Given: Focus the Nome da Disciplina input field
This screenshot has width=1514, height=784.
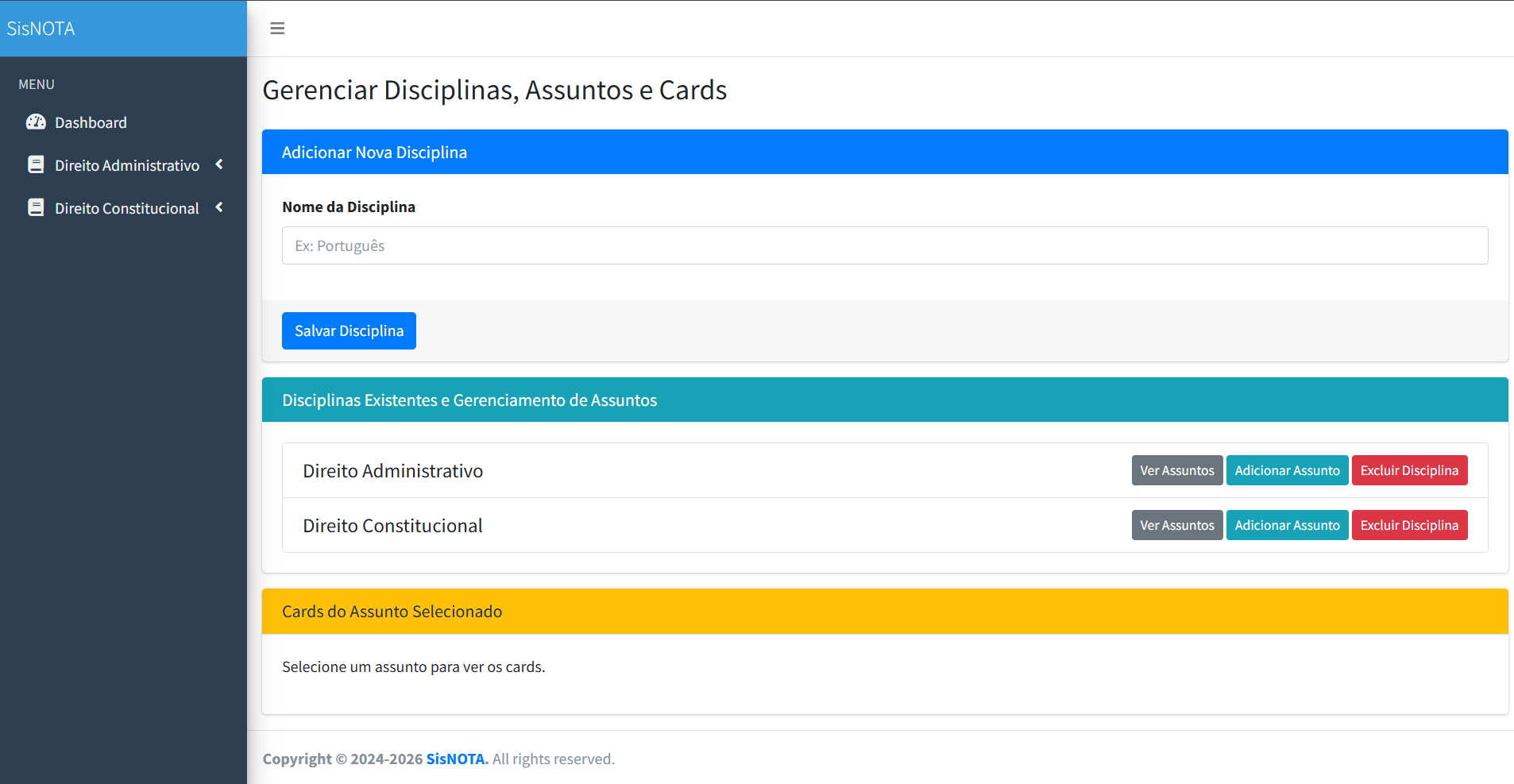Looking at the screenshot, I should [x=884, y=246].
